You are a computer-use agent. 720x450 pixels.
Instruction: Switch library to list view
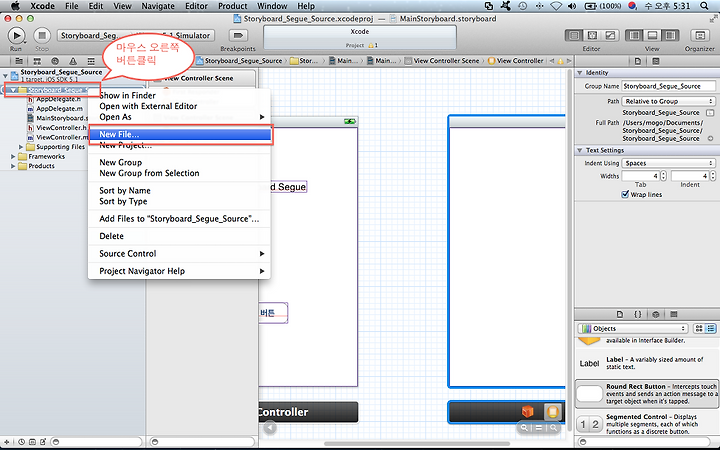point(711,328)
